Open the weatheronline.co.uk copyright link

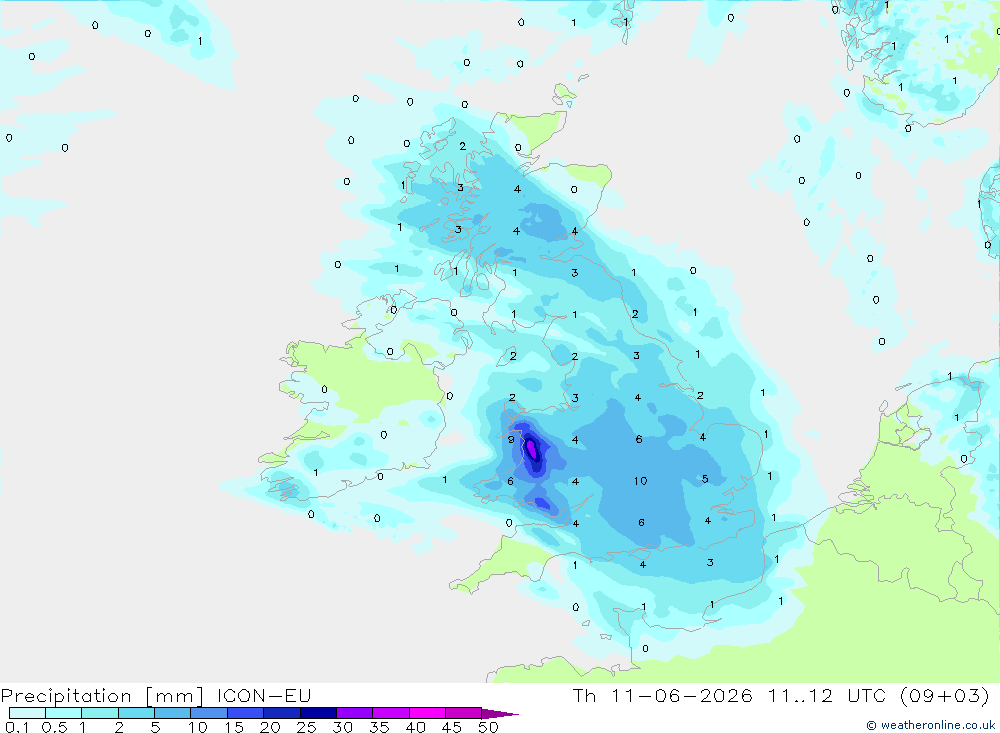(930, 725)
